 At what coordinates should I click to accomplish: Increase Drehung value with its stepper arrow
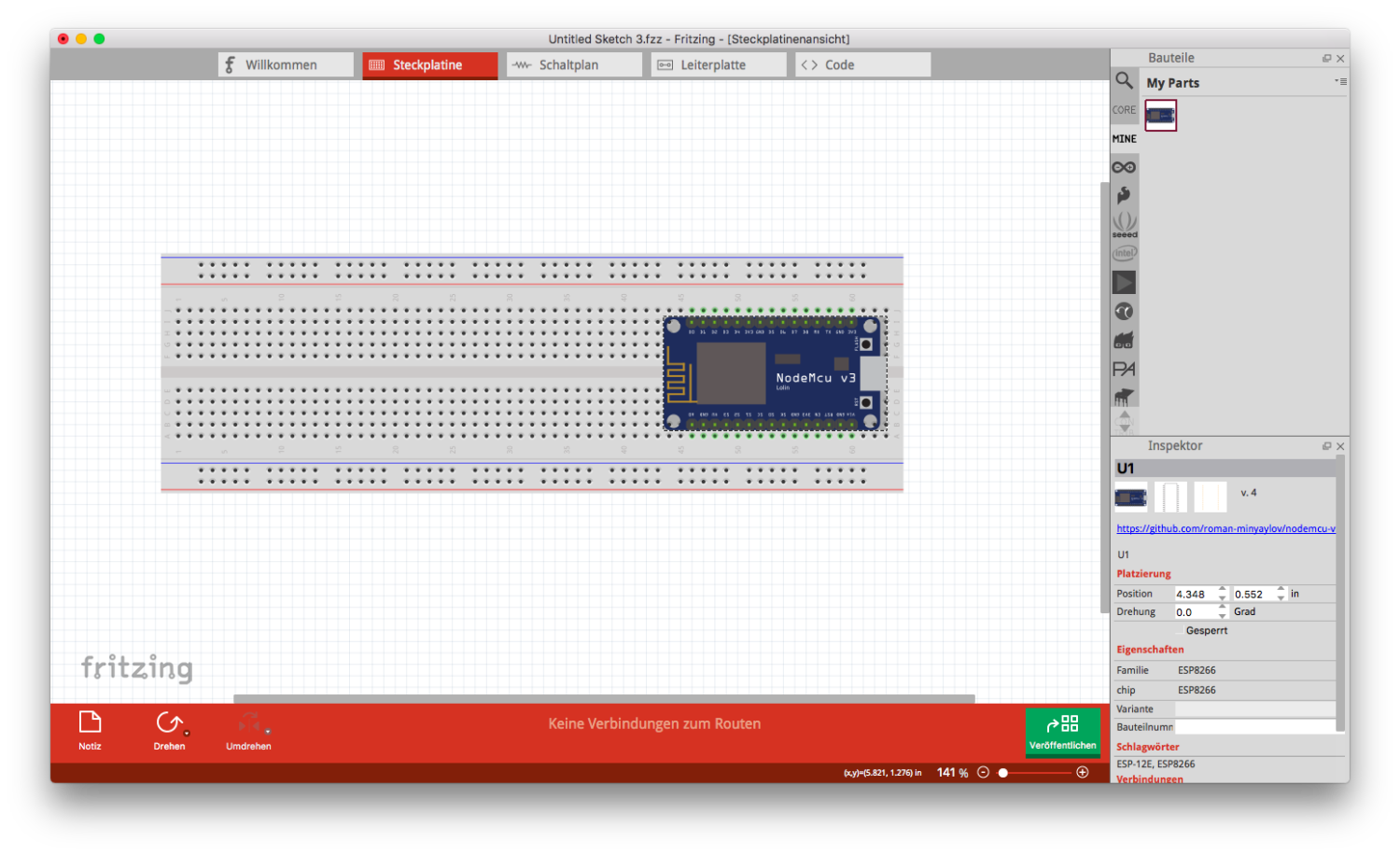[x=1223, y=608]
